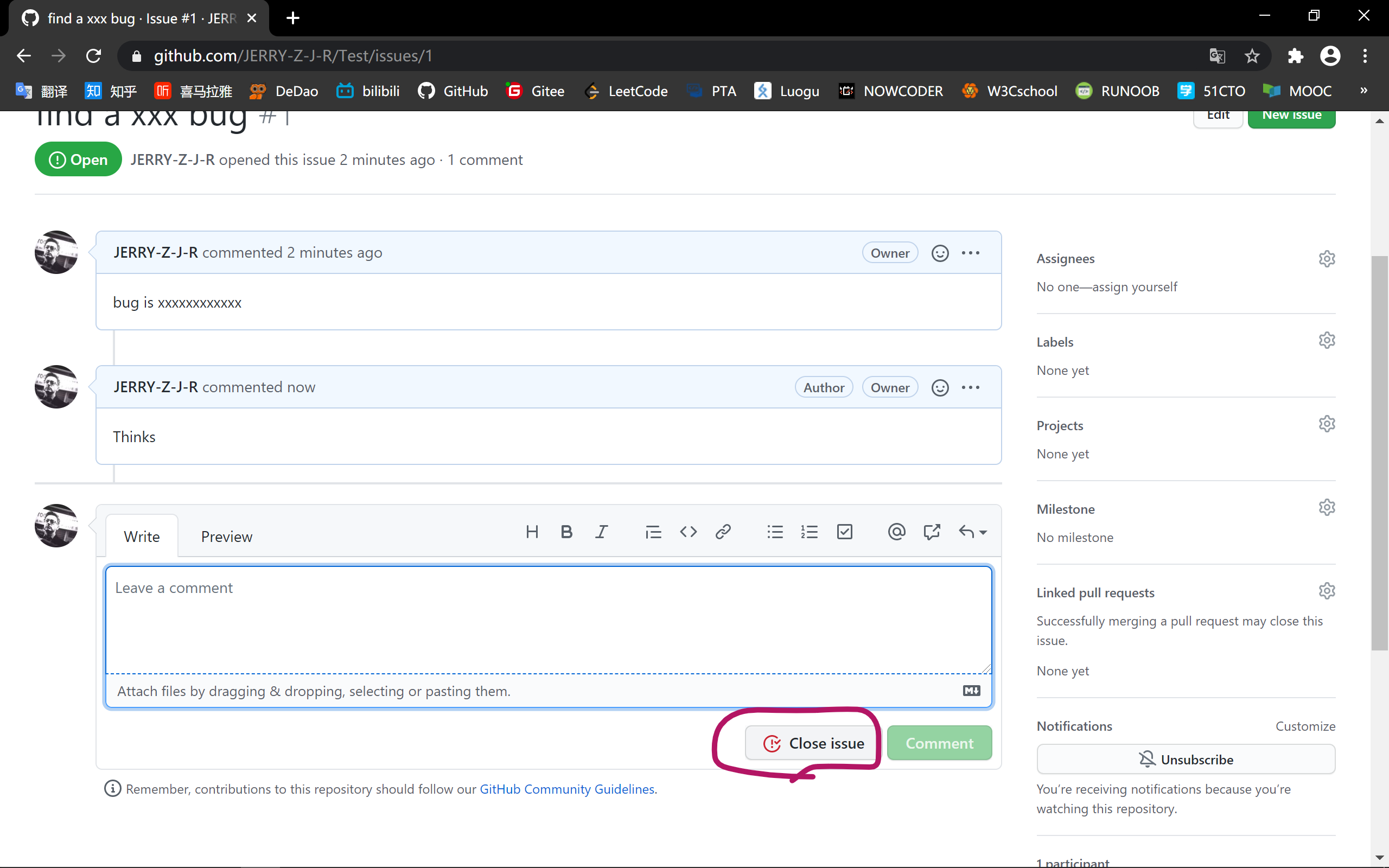Viewport: 1389px width, 868px height.
Task: Click the Comment button
Action: pos(939,743)
